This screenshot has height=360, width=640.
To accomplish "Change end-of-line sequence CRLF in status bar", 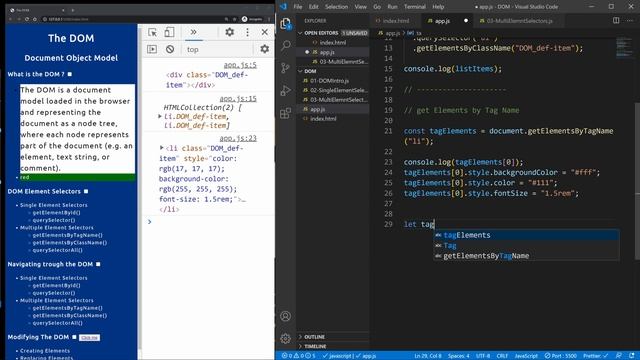I will (x=502, y=356).
